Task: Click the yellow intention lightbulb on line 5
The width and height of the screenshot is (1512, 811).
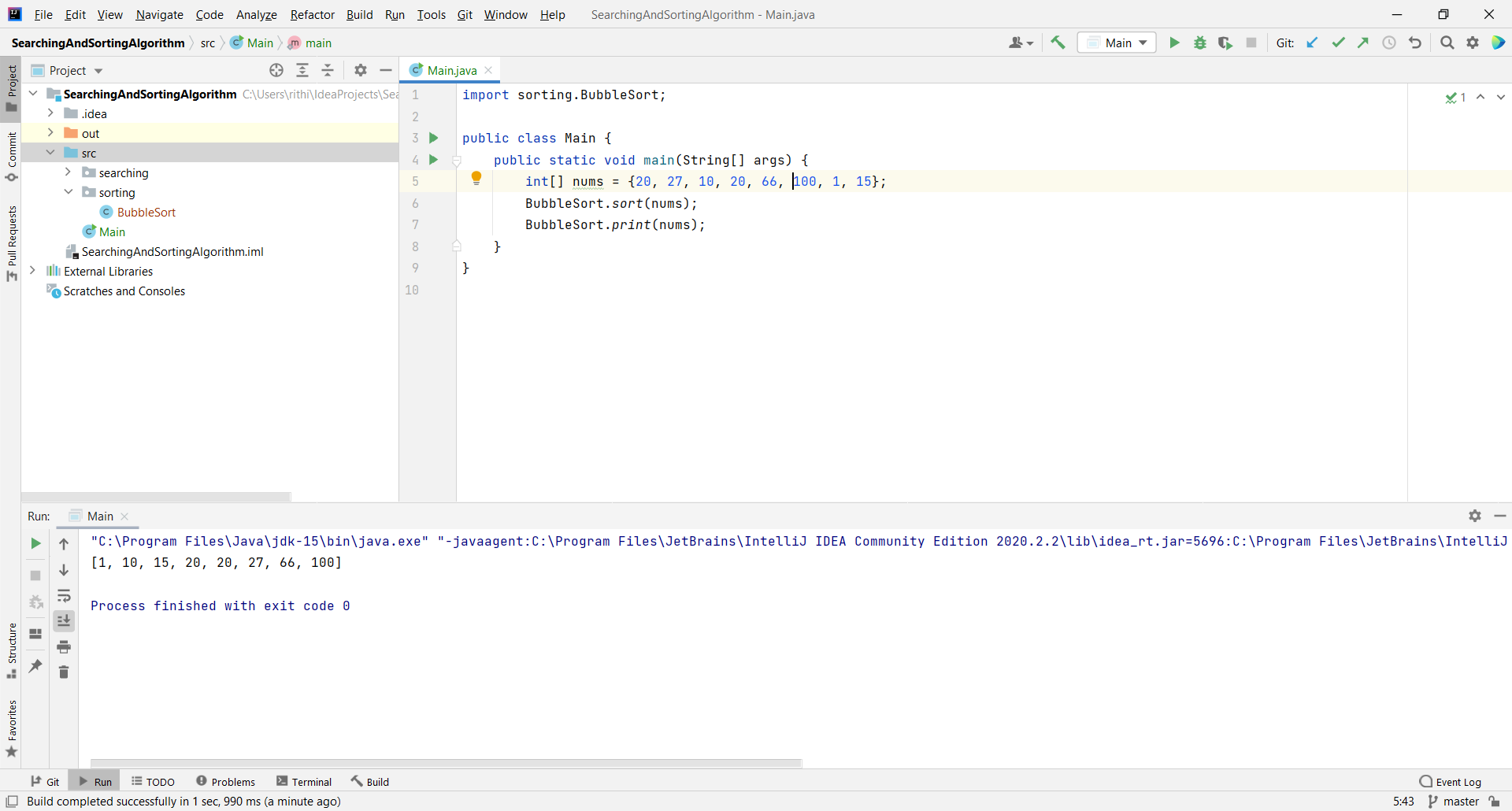Action: pos(476,178)
